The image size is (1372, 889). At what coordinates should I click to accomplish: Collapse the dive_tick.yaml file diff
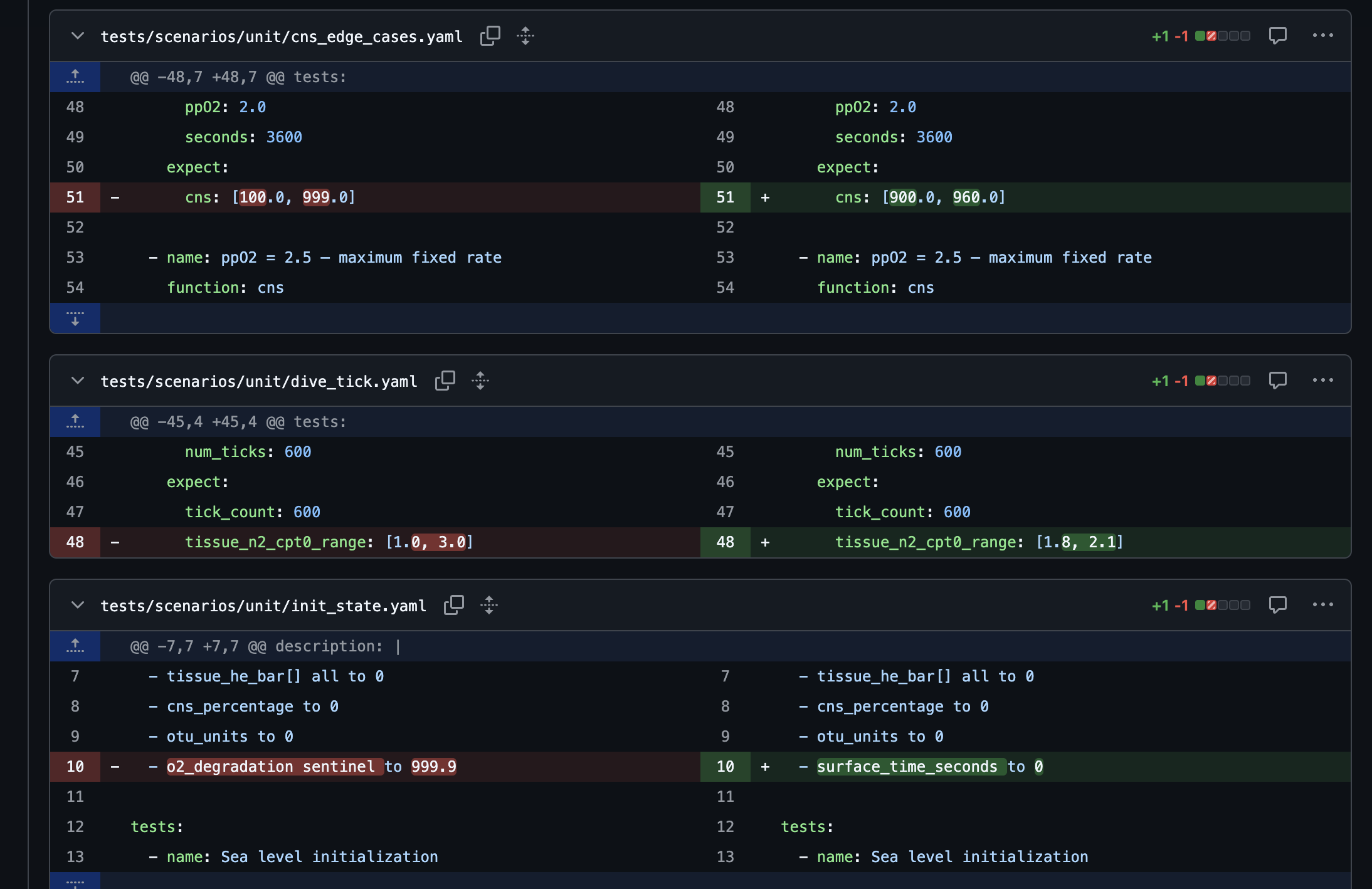(x=78, y=381)
